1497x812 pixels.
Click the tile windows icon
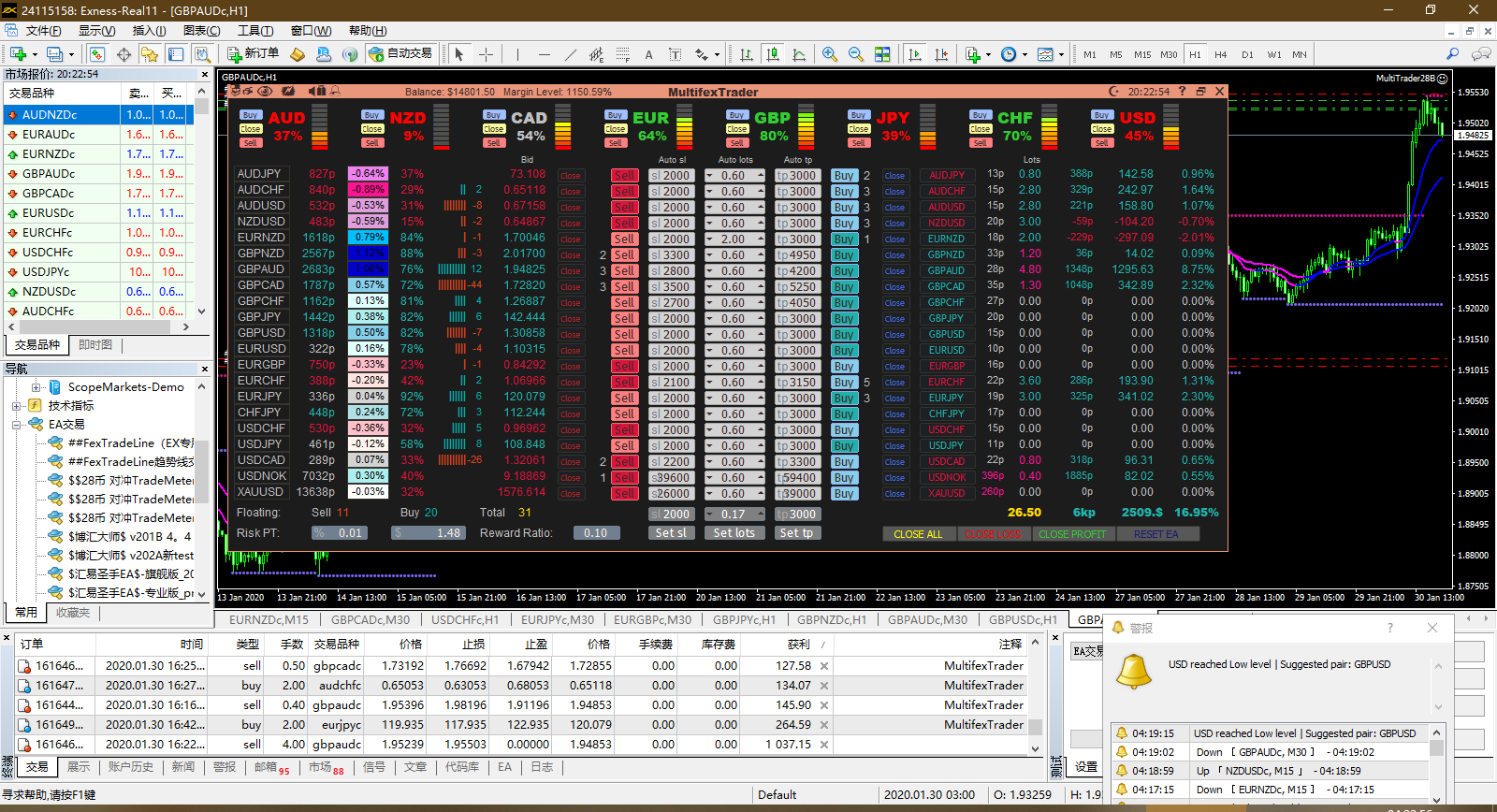[881, 54]
